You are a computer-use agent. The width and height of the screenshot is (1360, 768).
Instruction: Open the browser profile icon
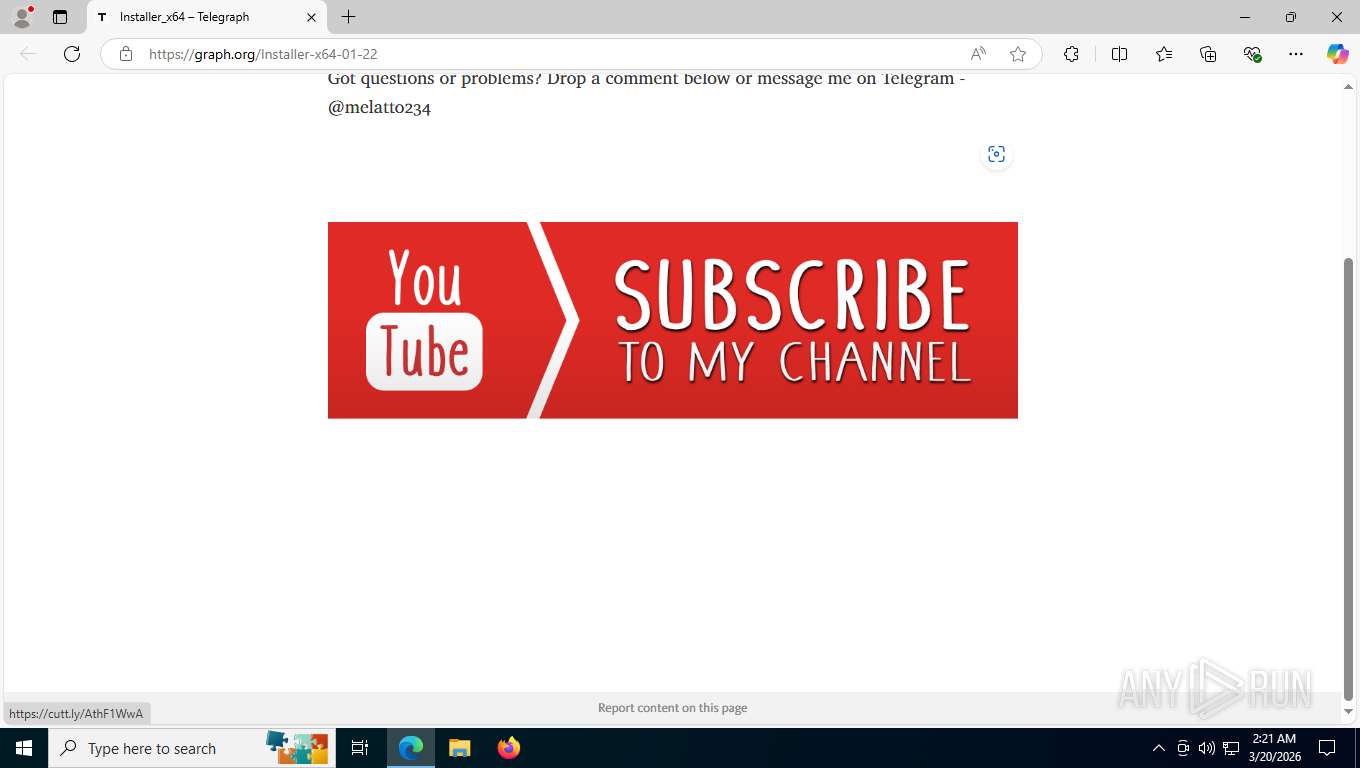22,17
